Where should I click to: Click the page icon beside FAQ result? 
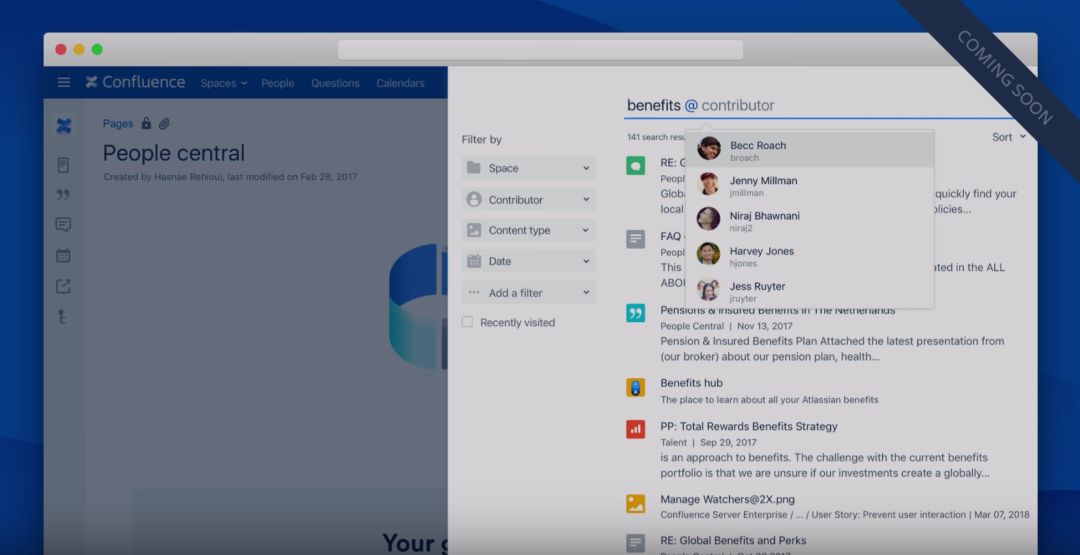636,239
